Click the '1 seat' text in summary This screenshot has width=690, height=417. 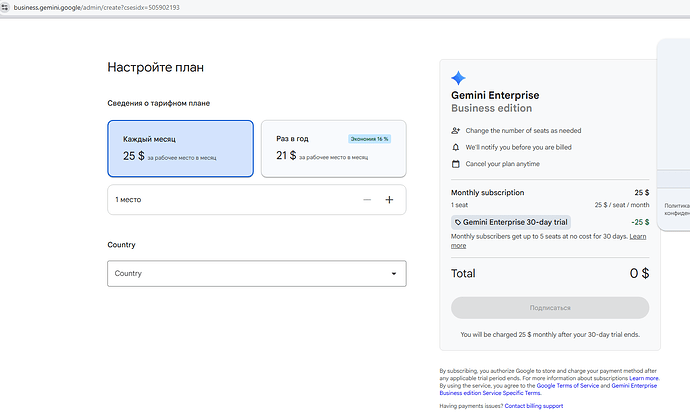point(459,205)
